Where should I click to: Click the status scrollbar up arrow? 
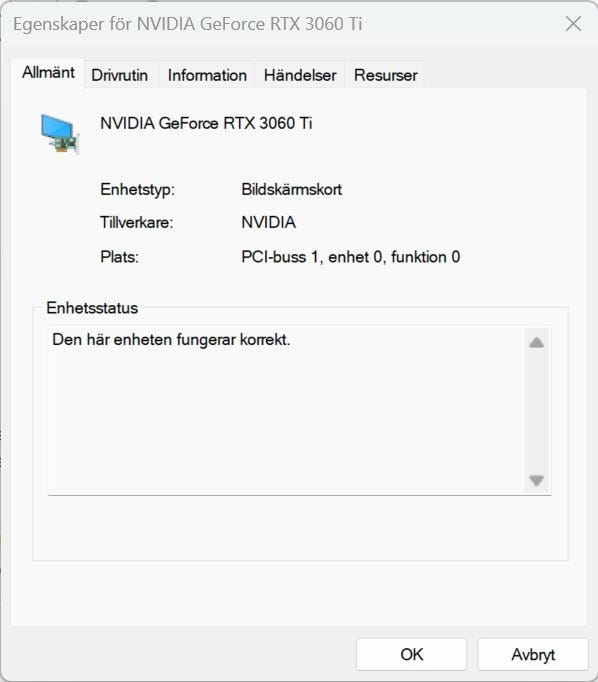pyautogui.click(x=537, y=343)
